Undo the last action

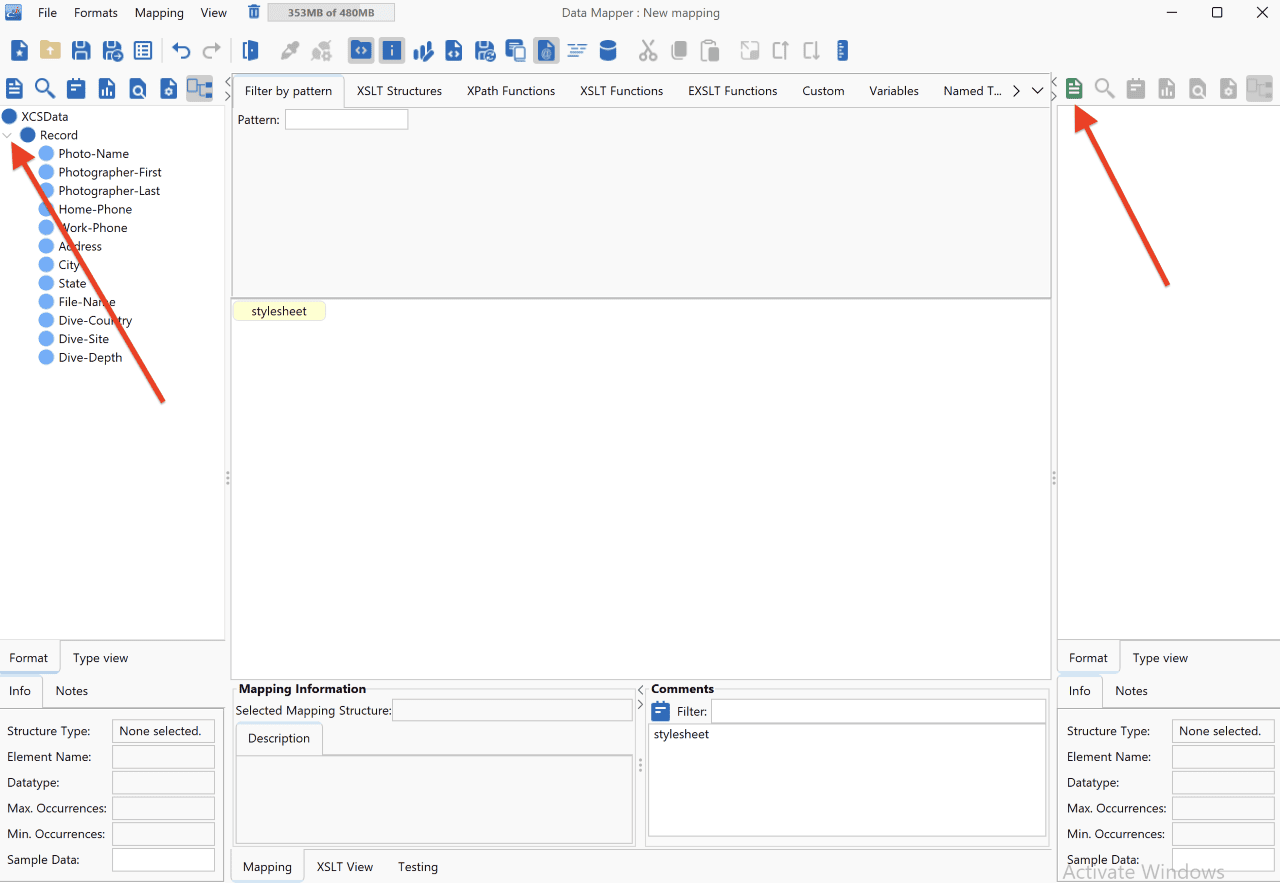tap(181, 50)
